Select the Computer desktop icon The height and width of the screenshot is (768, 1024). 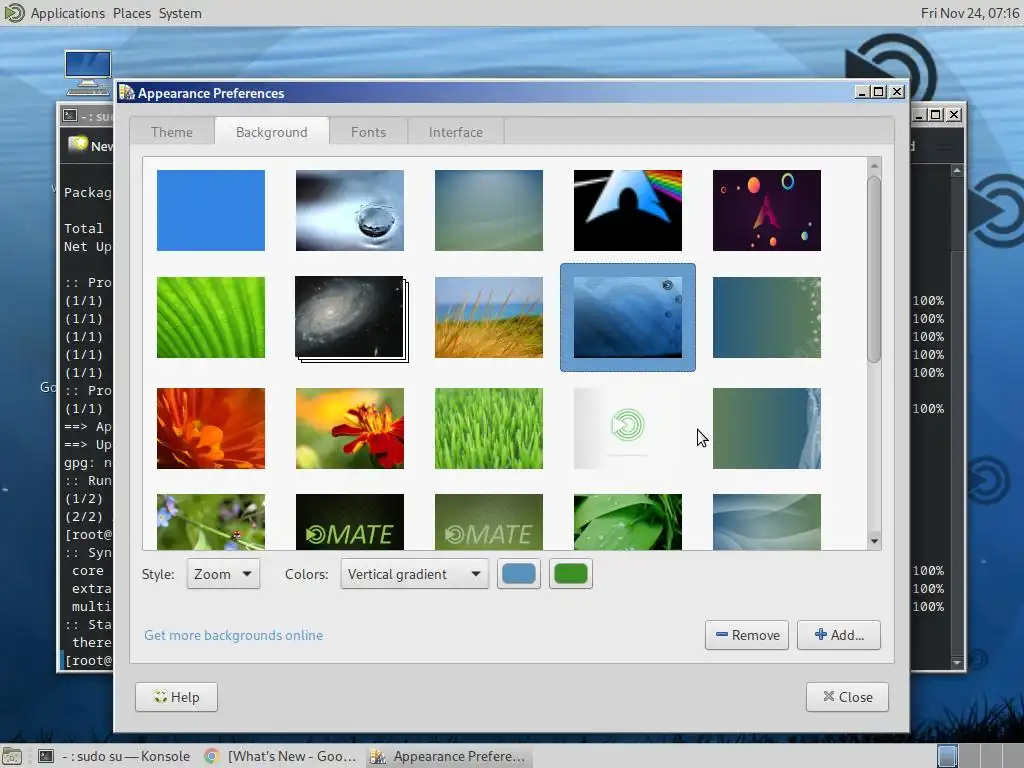click(x=88, y=72)
